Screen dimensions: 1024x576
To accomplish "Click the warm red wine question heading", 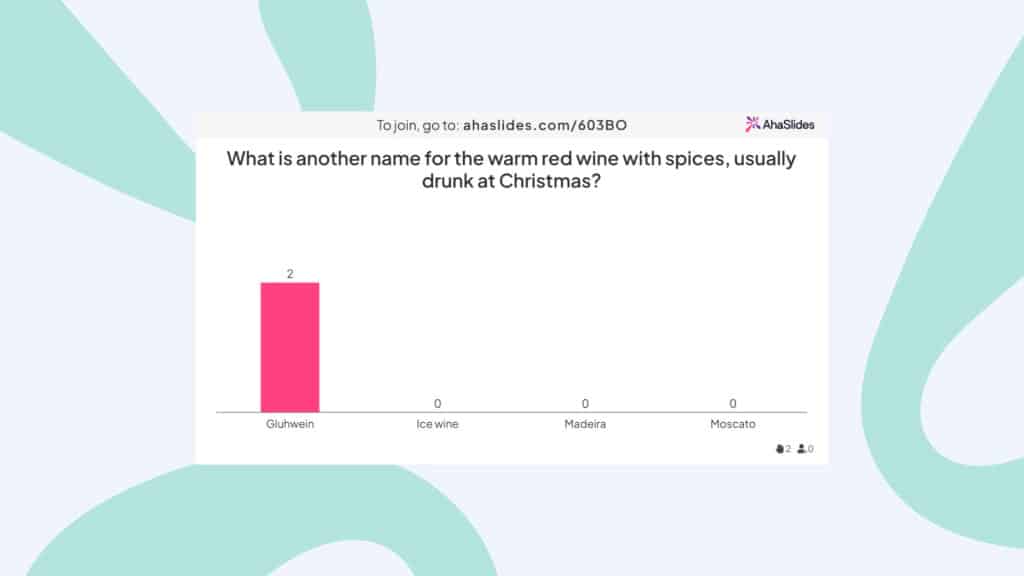I will (511, 169).
